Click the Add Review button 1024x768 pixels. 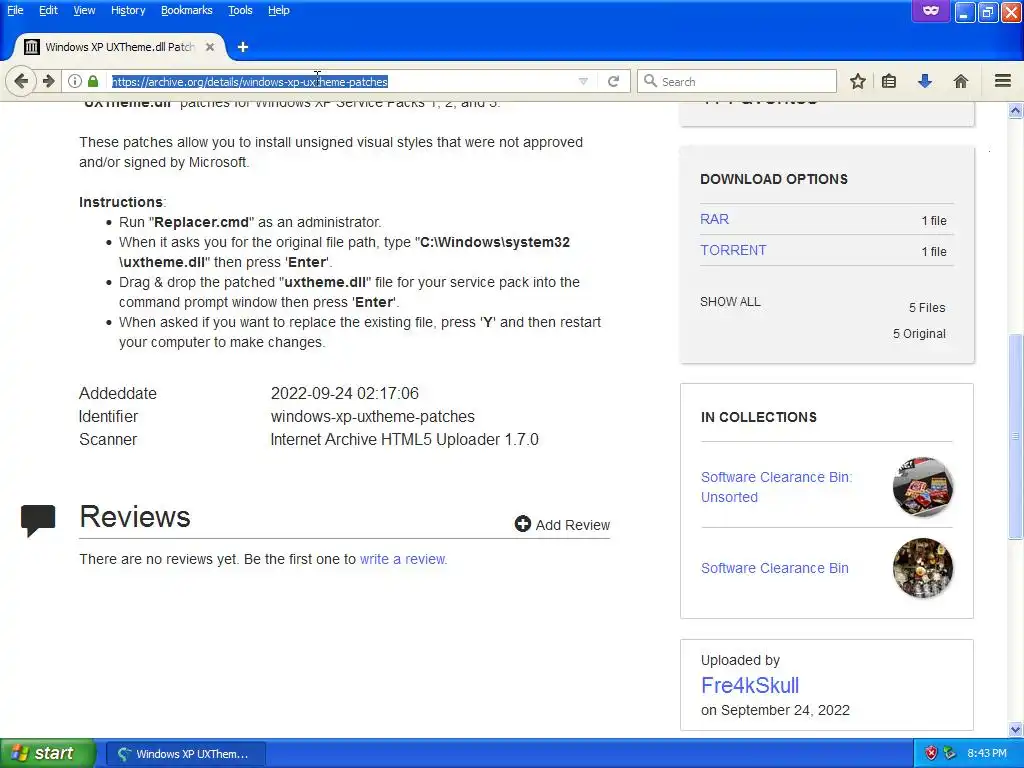562,524
